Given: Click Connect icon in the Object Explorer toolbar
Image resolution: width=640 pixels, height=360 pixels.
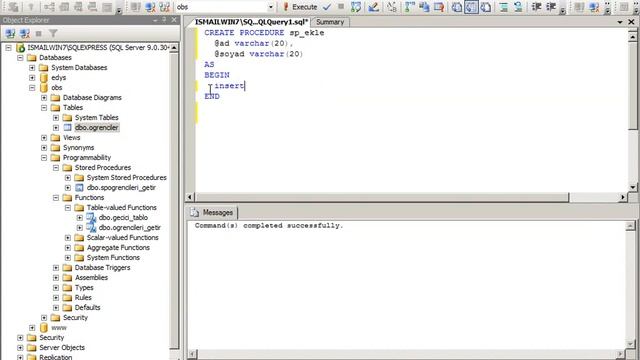Looking at the screenshot, I should click(10, 33).
